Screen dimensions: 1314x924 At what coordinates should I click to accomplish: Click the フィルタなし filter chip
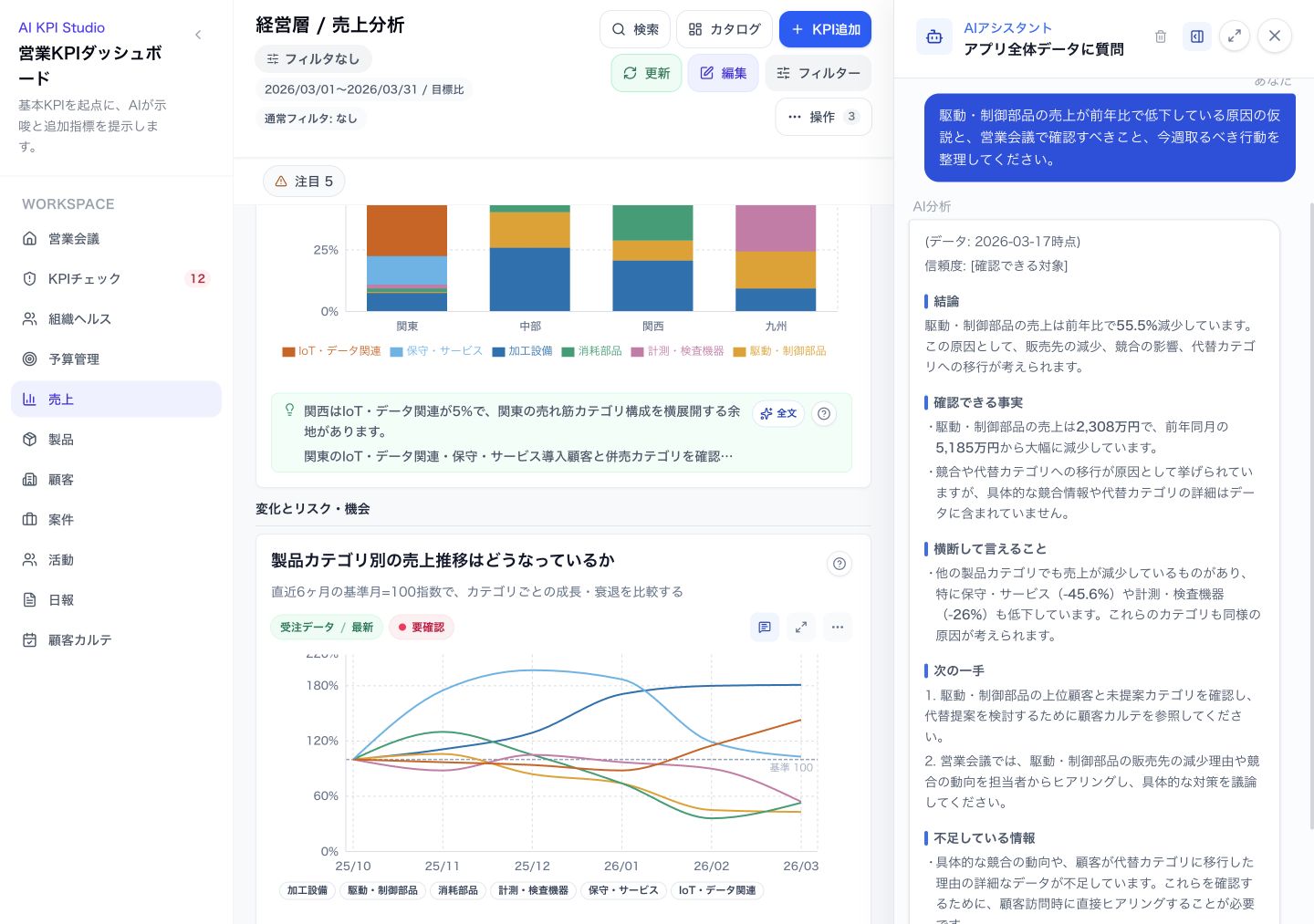(313, 59)
